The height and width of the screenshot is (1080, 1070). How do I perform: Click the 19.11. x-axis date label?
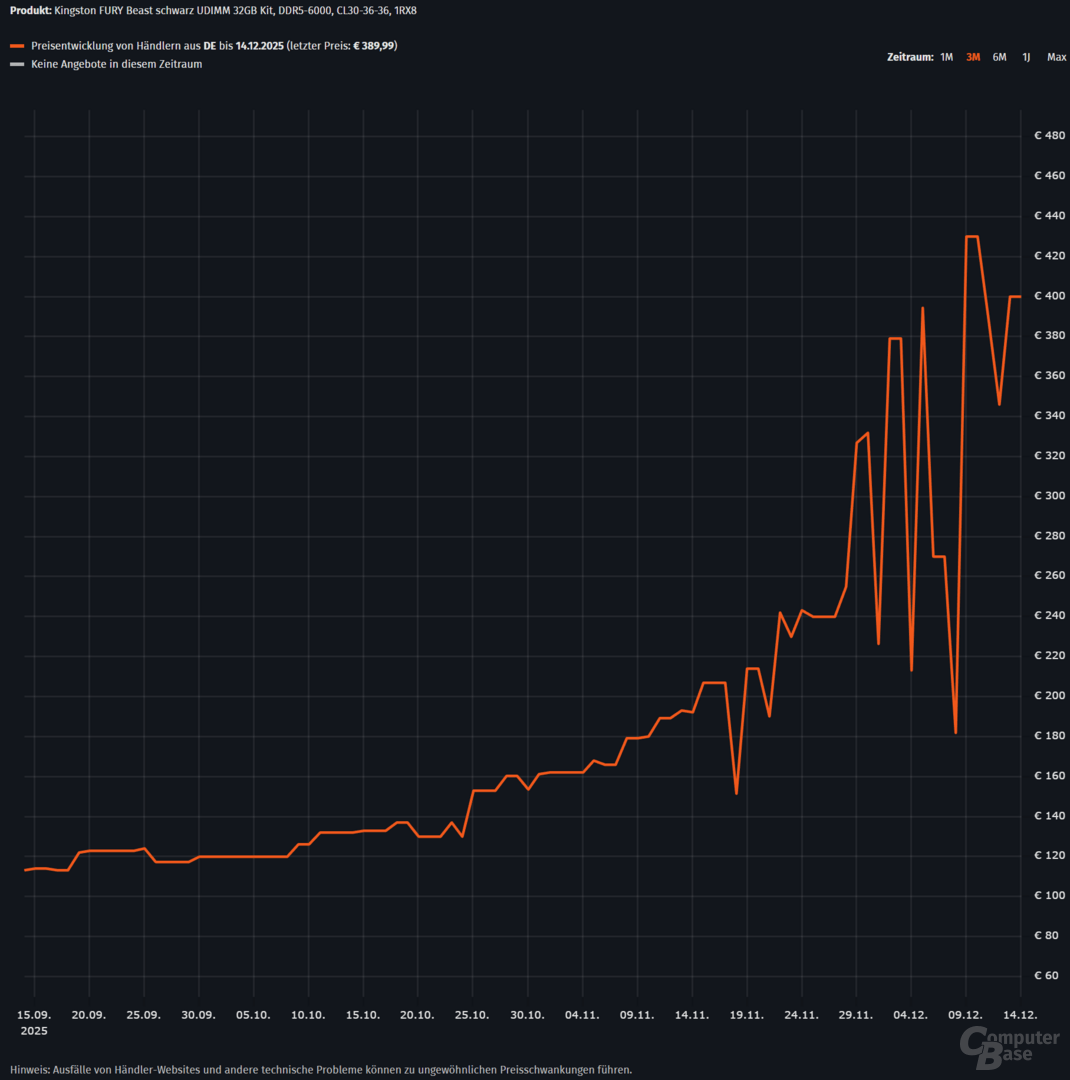746,1014
